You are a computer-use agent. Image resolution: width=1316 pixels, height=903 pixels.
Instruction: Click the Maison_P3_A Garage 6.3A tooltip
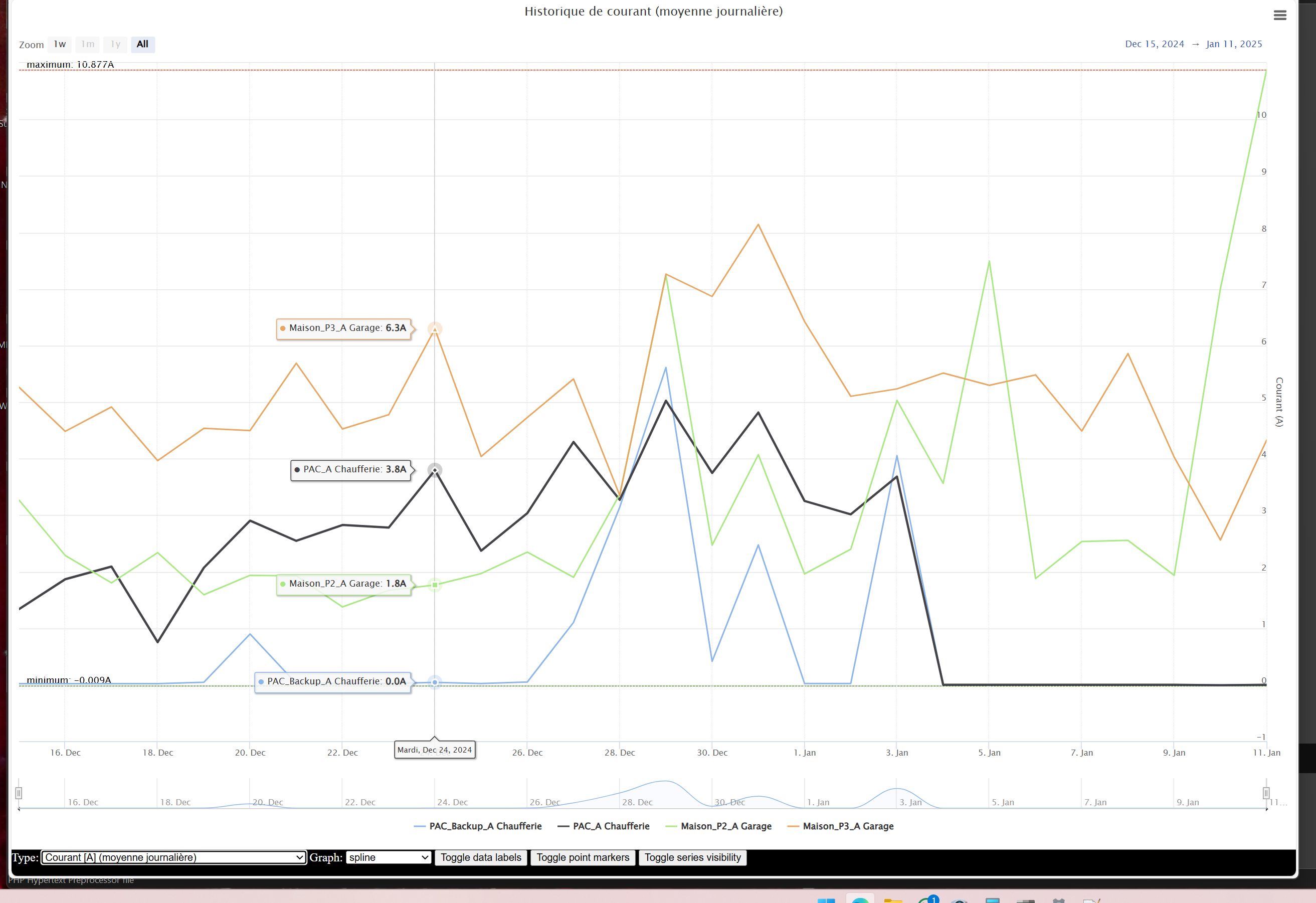click(344, 328)
